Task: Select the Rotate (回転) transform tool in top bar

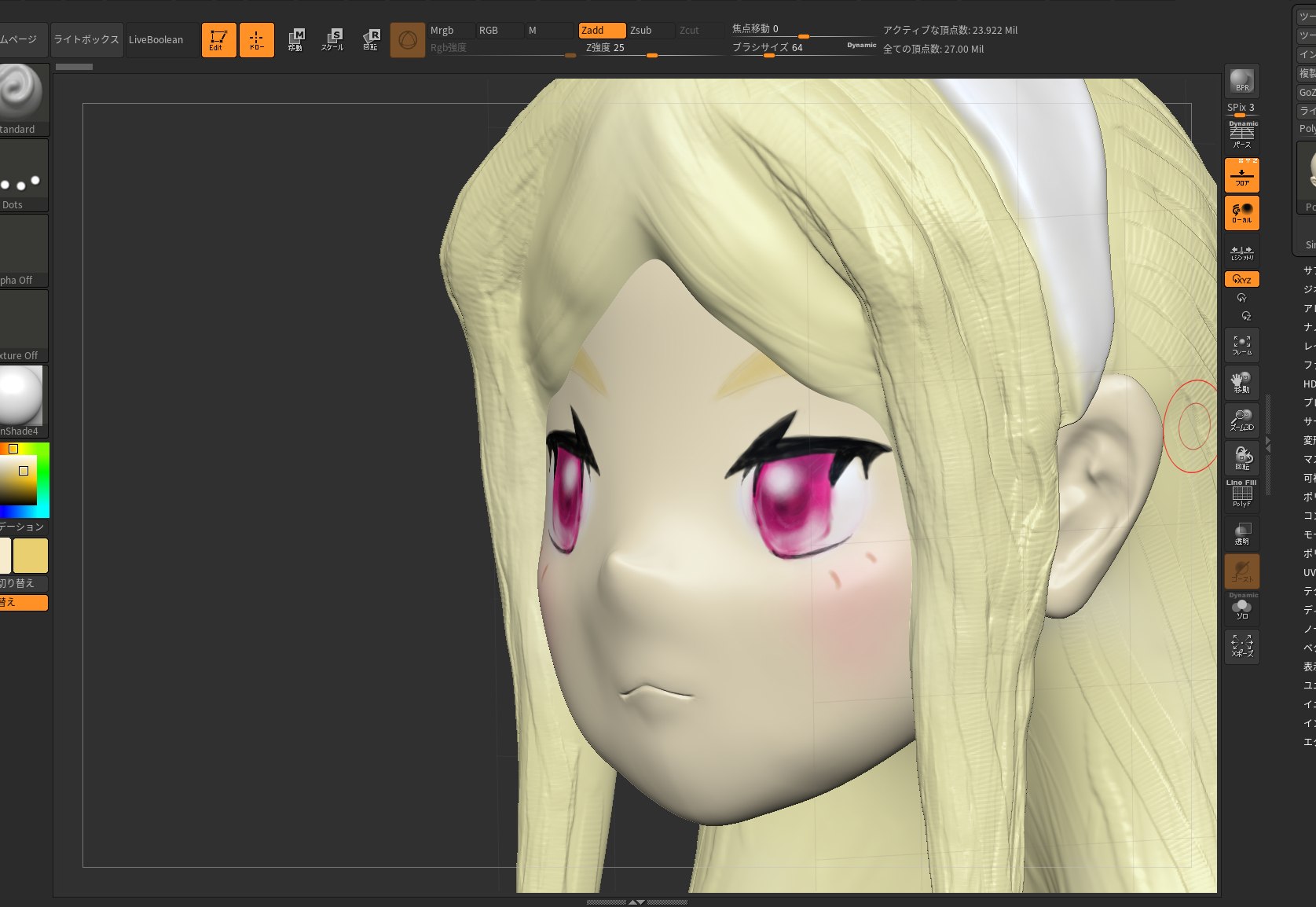Action: (370, 40)
